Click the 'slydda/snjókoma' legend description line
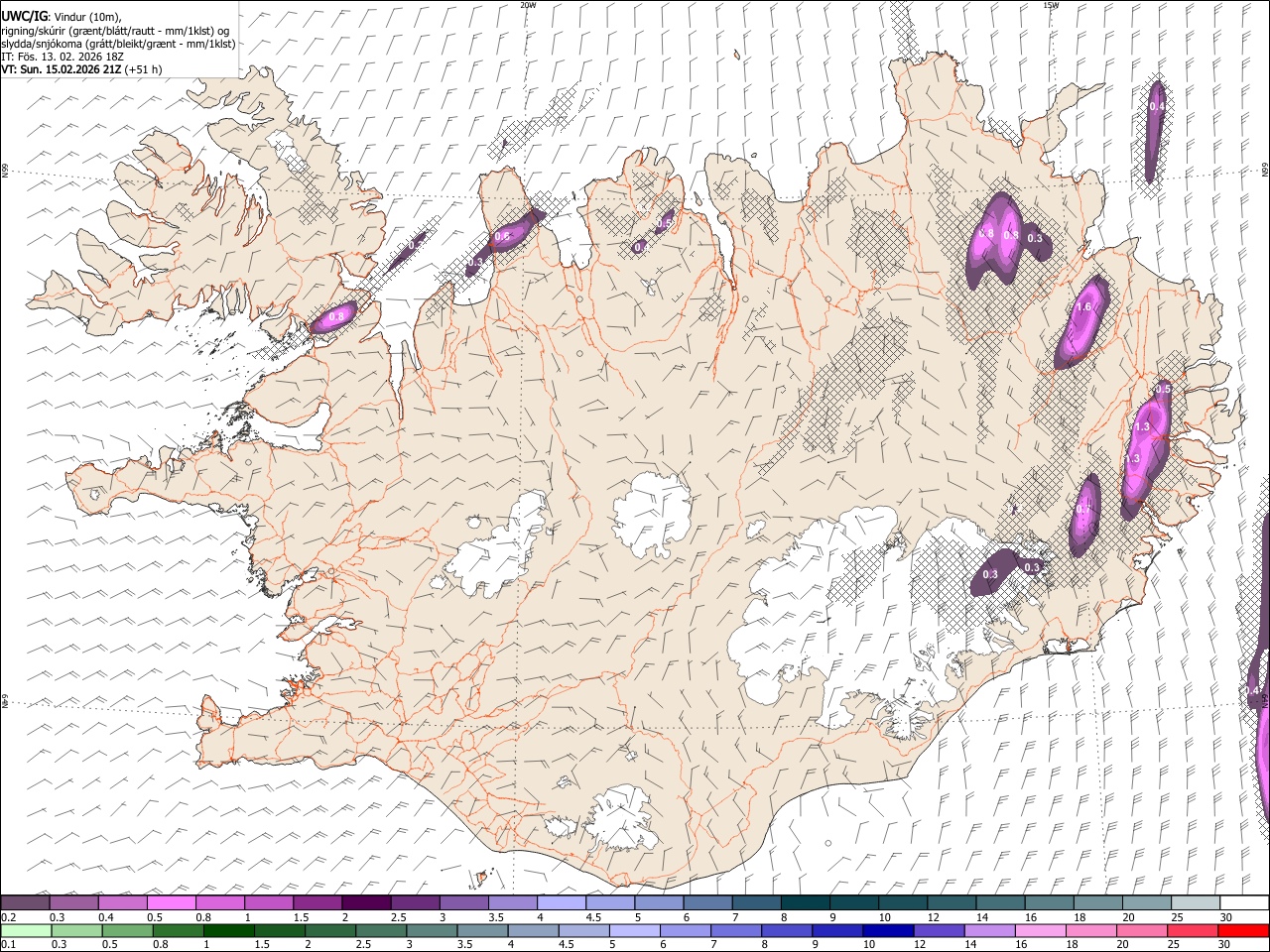This screenshot has height=952, width=1270. coord(119,44)
